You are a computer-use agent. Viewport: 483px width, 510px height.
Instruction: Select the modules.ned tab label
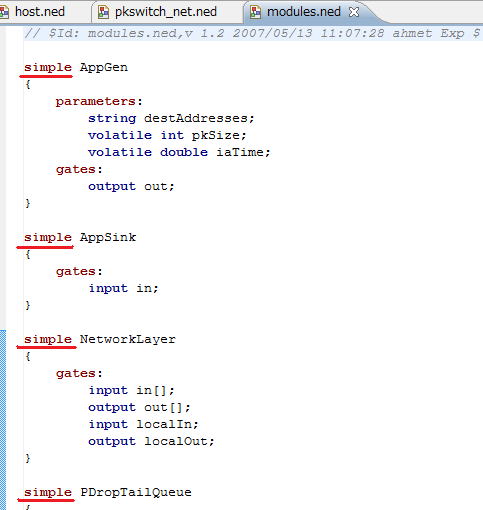point(304,12)
